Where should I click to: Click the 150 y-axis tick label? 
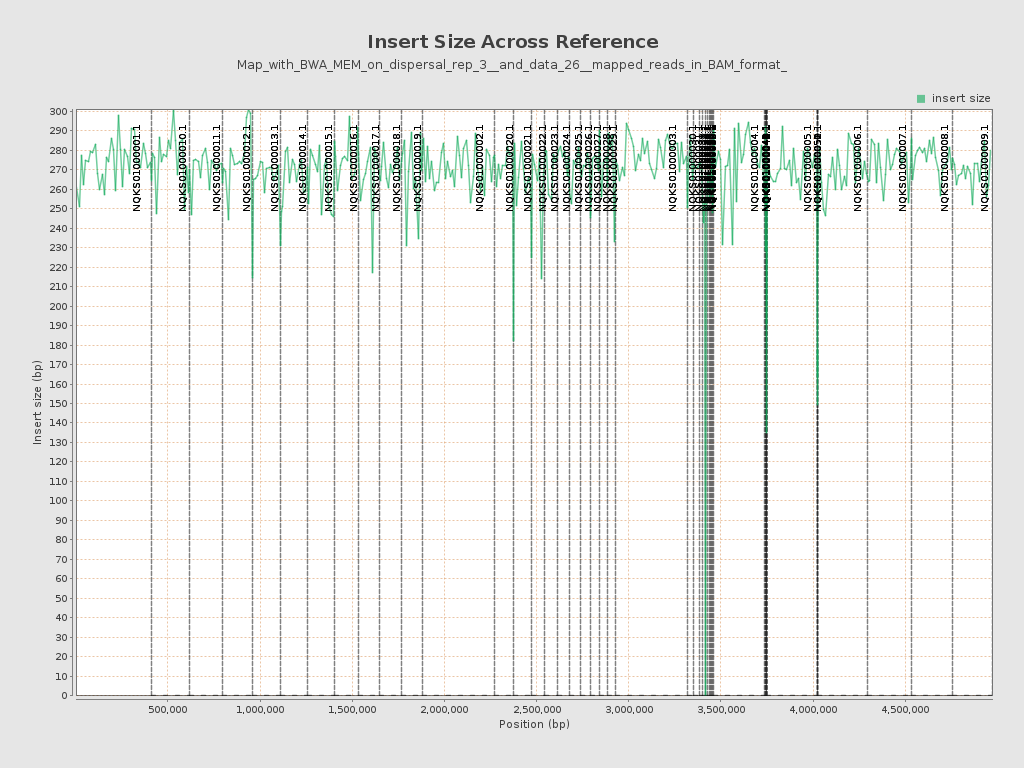(59, 404)
